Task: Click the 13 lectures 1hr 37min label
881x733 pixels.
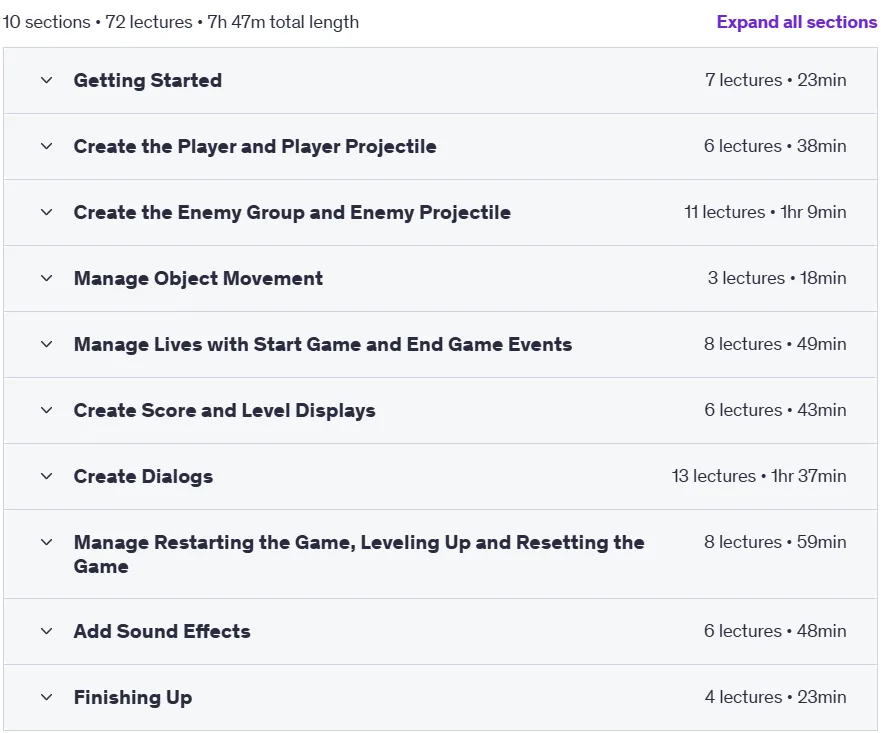Action: point(759,476)
